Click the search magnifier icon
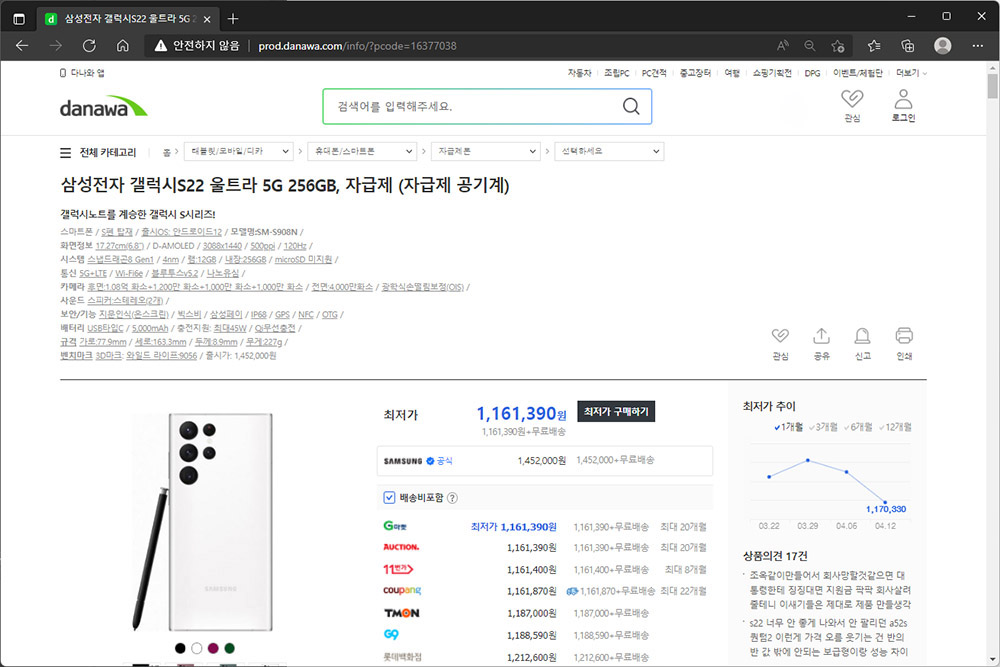The height and width of the screenshot is (667, 1000). point(631,106)
